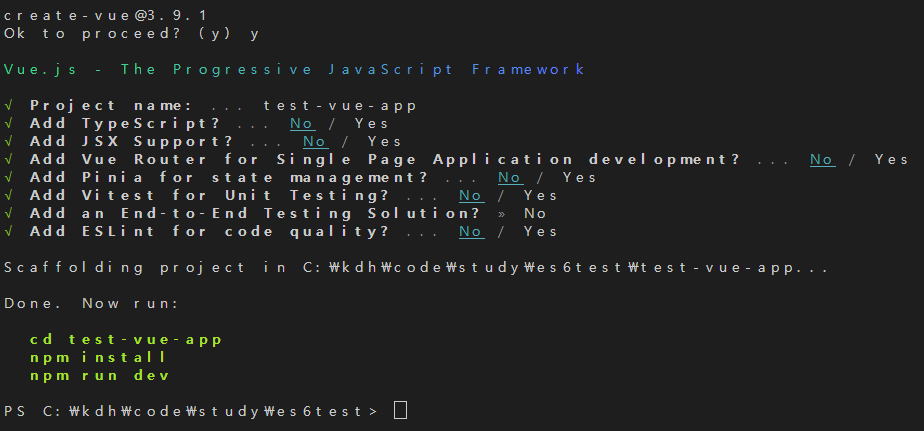
Task: Click the 'cd test-vue-app' command
Action: point(126,340)
